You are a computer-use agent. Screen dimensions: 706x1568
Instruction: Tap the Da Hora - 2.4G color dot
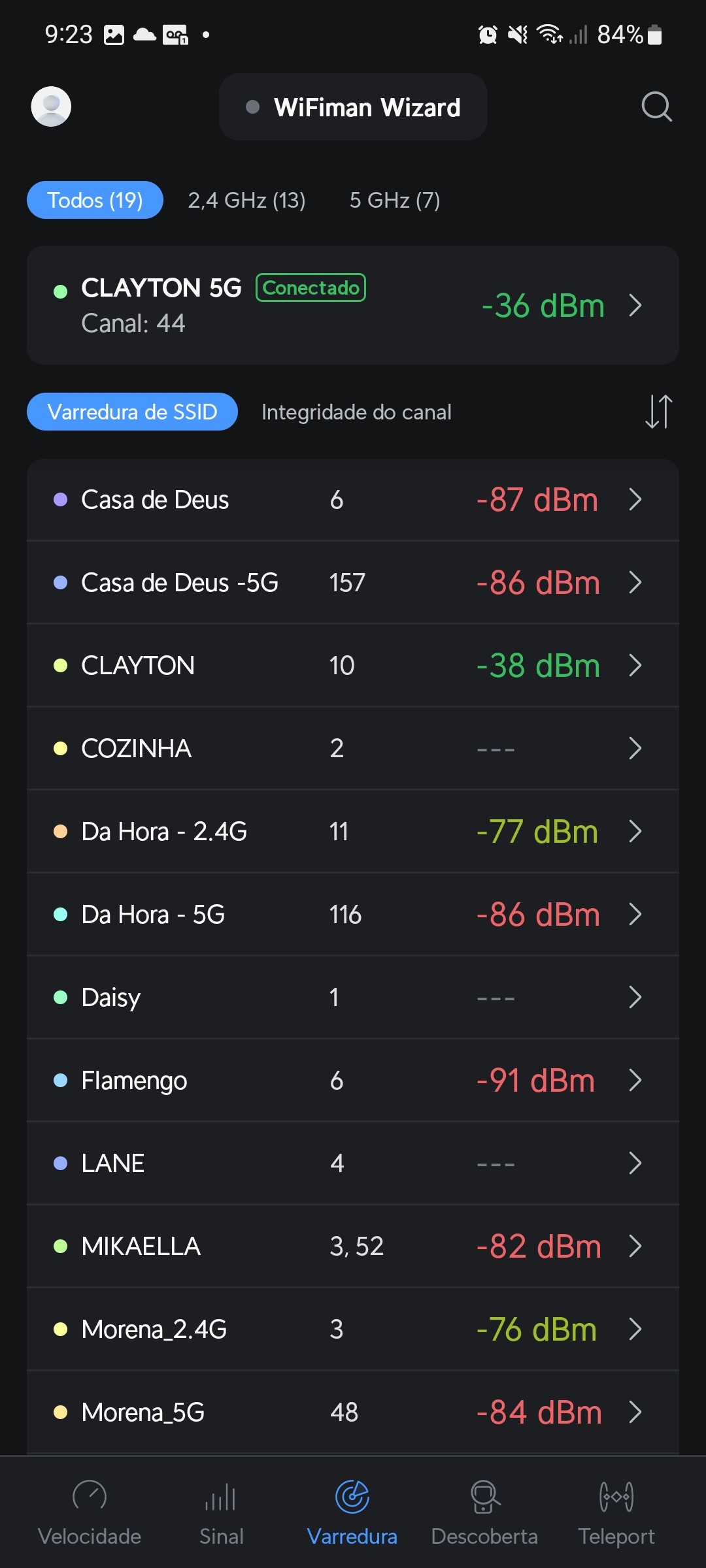pos(60,831)
